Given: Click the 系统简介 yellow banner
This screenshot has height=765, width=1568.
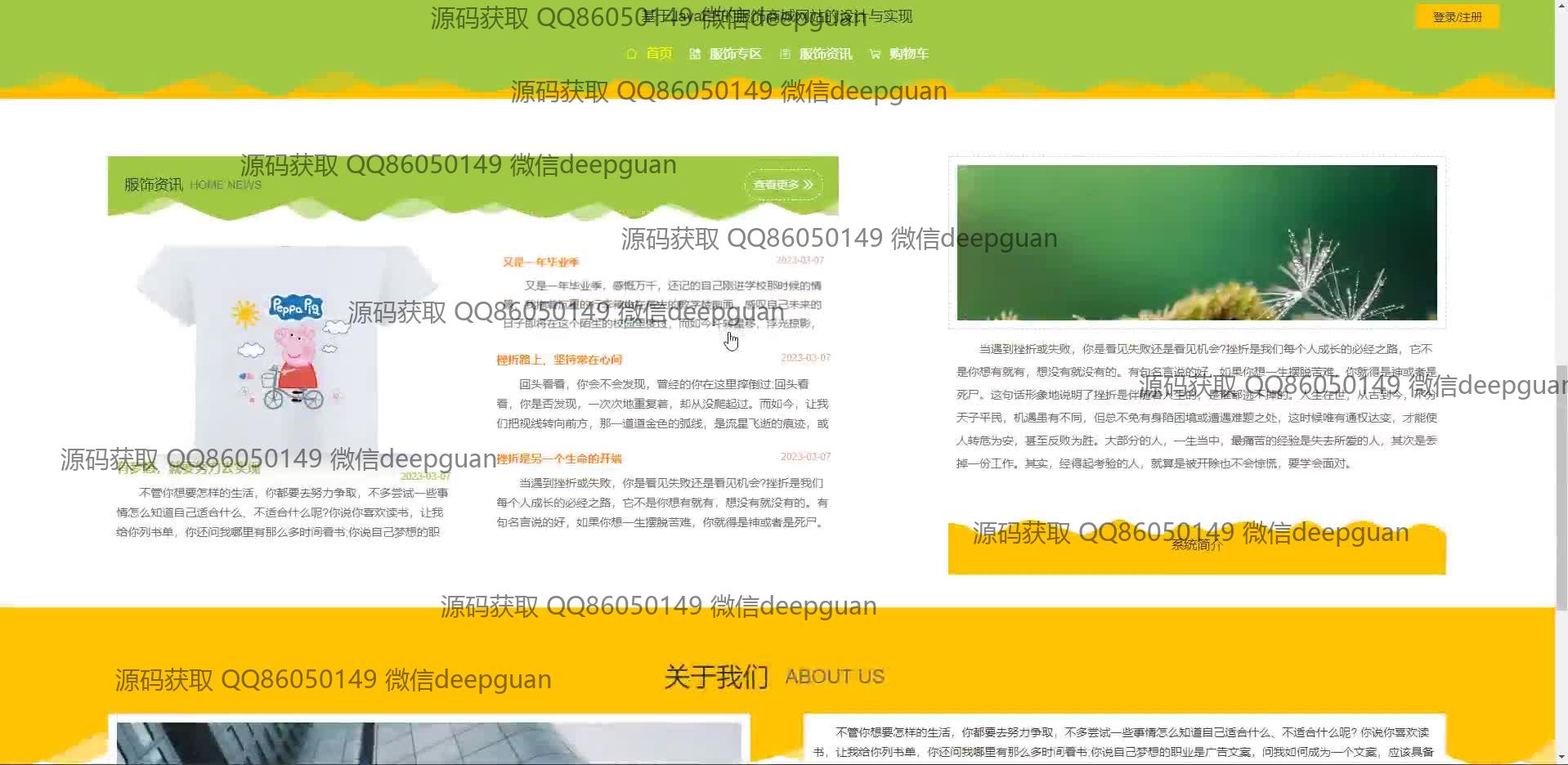Looking at the screenshot, I should pos(1196,546).
